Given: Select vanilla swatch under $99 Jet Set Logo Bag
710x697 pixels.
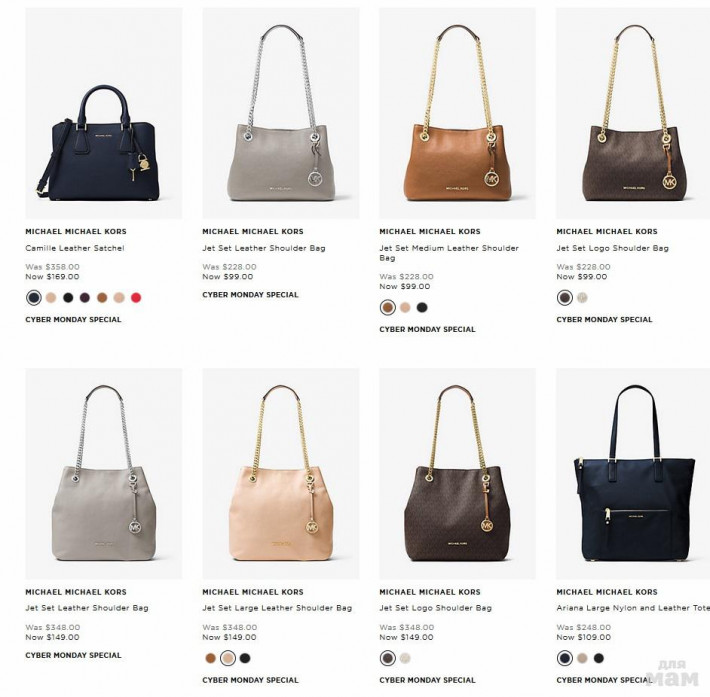Looking at the screenshot, I should 582,298.
